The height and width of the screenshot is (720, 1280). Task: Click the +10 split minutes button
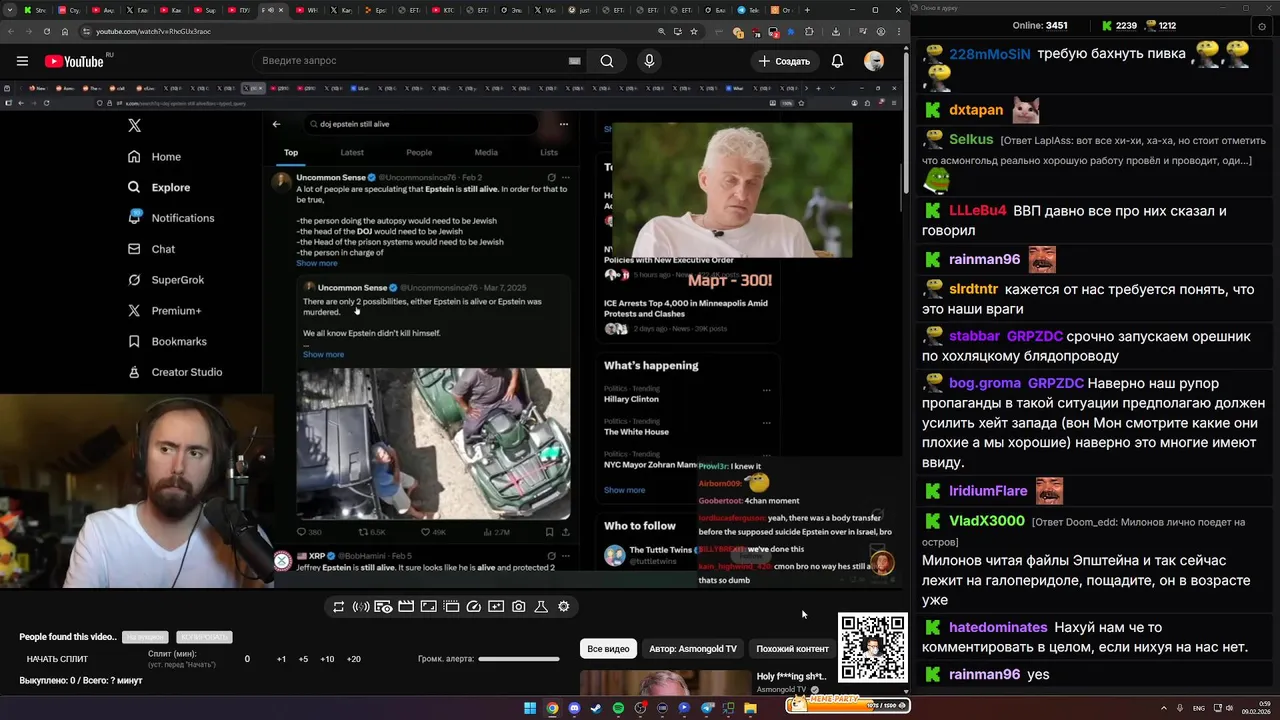click(x=327, y=659)
